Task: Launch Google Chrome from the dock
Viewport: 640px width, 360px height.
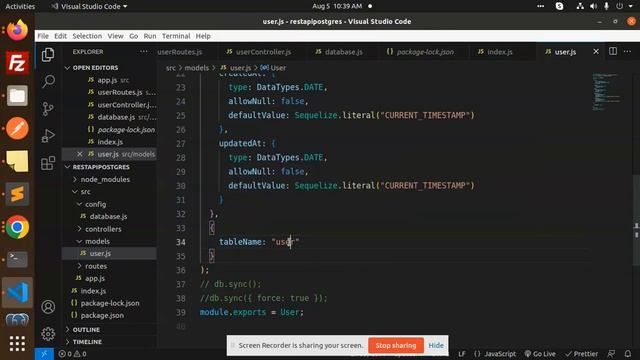Action: point(17,227)
